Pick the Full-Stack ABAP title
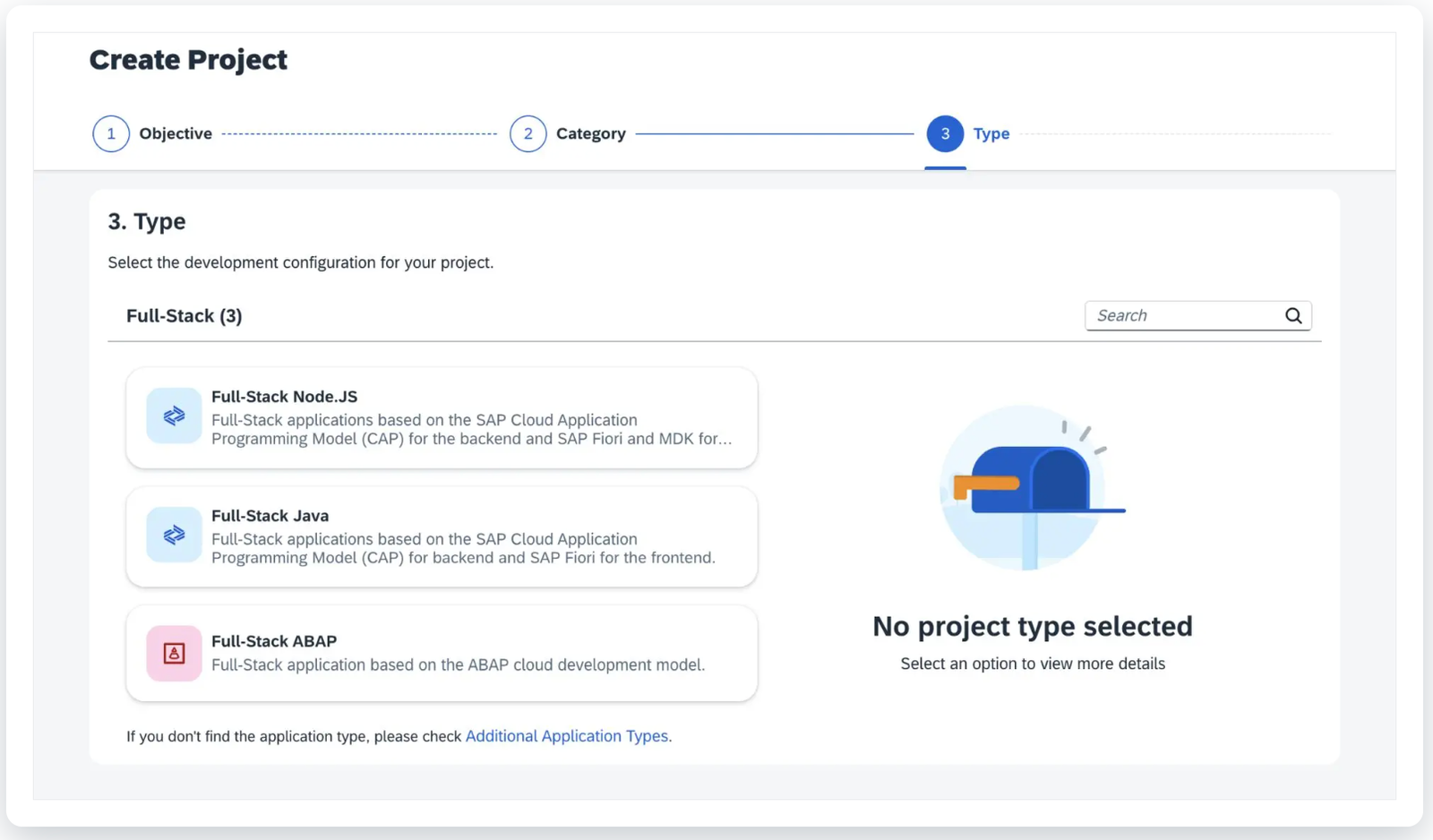This screenshot has height=840, width=1433. pos(274,641)
